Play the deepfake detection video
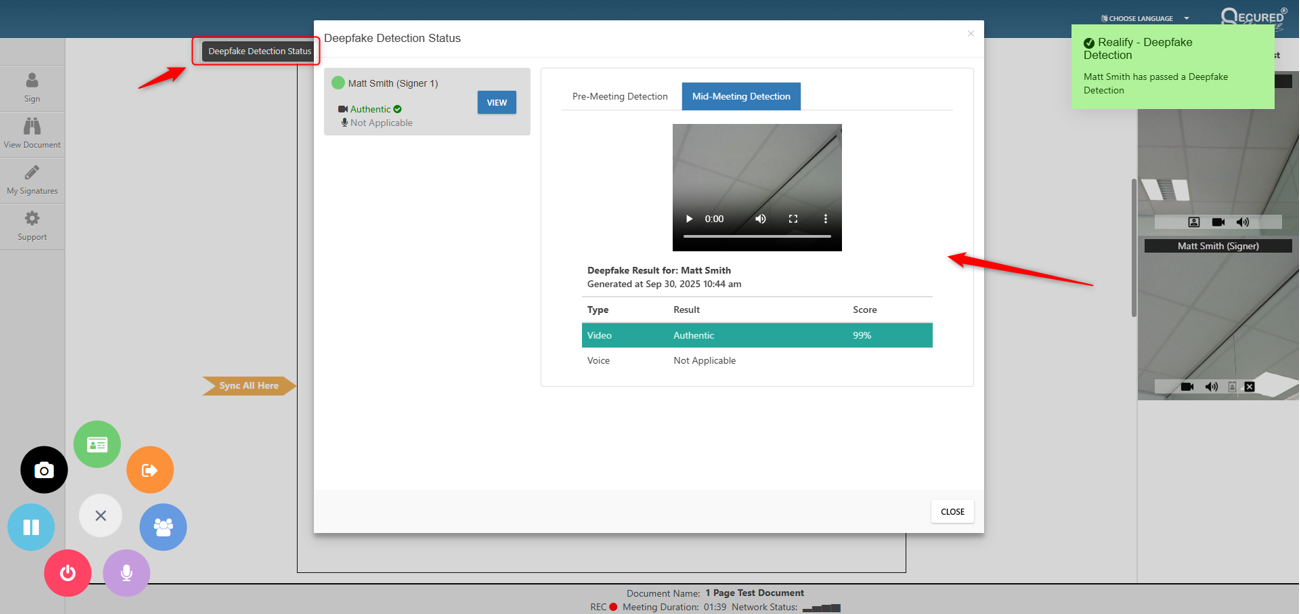 coord(689,219)
